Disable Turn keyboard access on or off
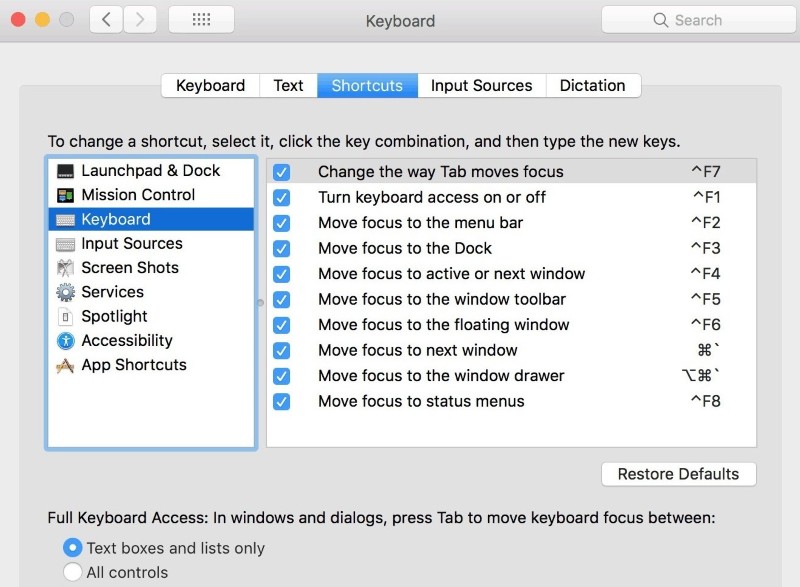 click(281, 197)
